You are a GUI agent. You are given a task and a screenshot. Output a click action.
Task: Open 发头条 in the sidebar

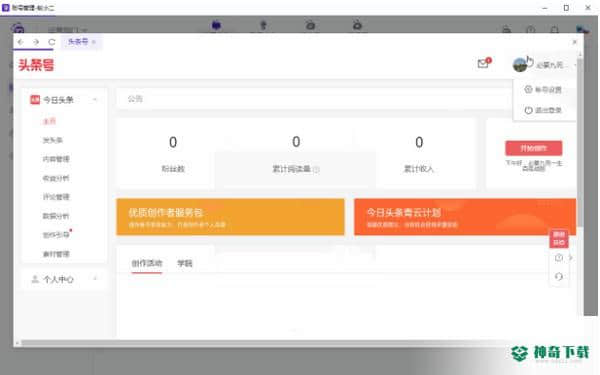(x=52, y=140)
